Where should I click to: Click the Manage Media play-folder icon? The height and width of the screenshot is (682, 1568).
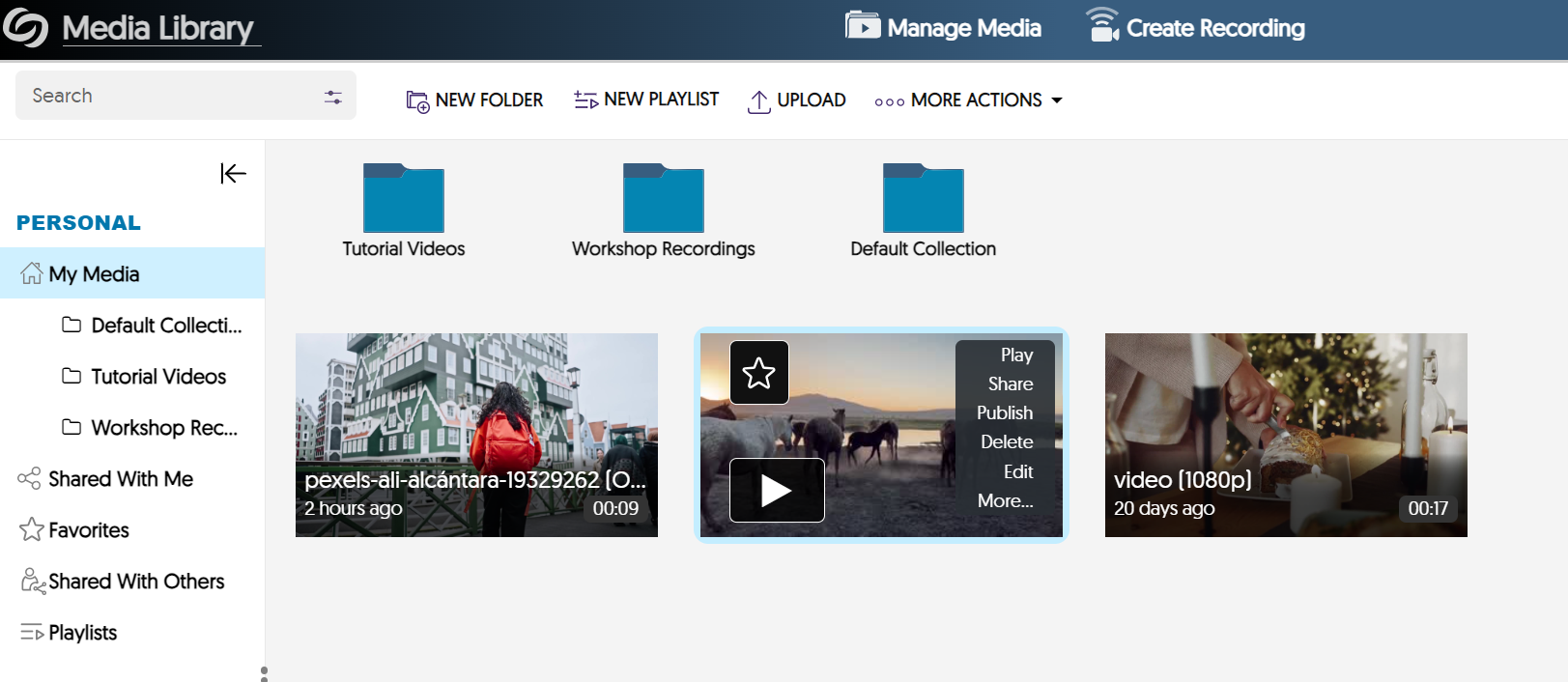pos(863,25)
